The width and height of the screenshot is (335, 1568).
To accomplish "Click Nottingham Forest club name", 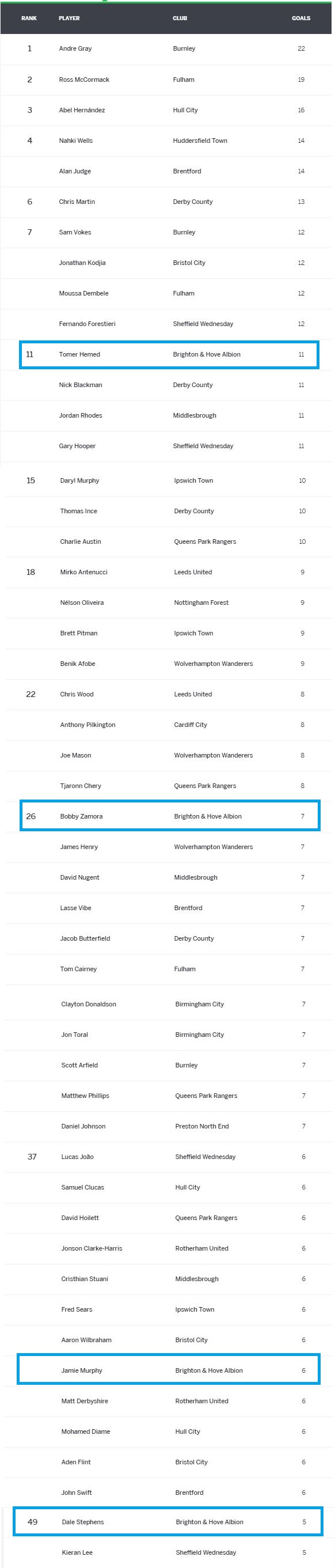I will [x=201, y=603].
